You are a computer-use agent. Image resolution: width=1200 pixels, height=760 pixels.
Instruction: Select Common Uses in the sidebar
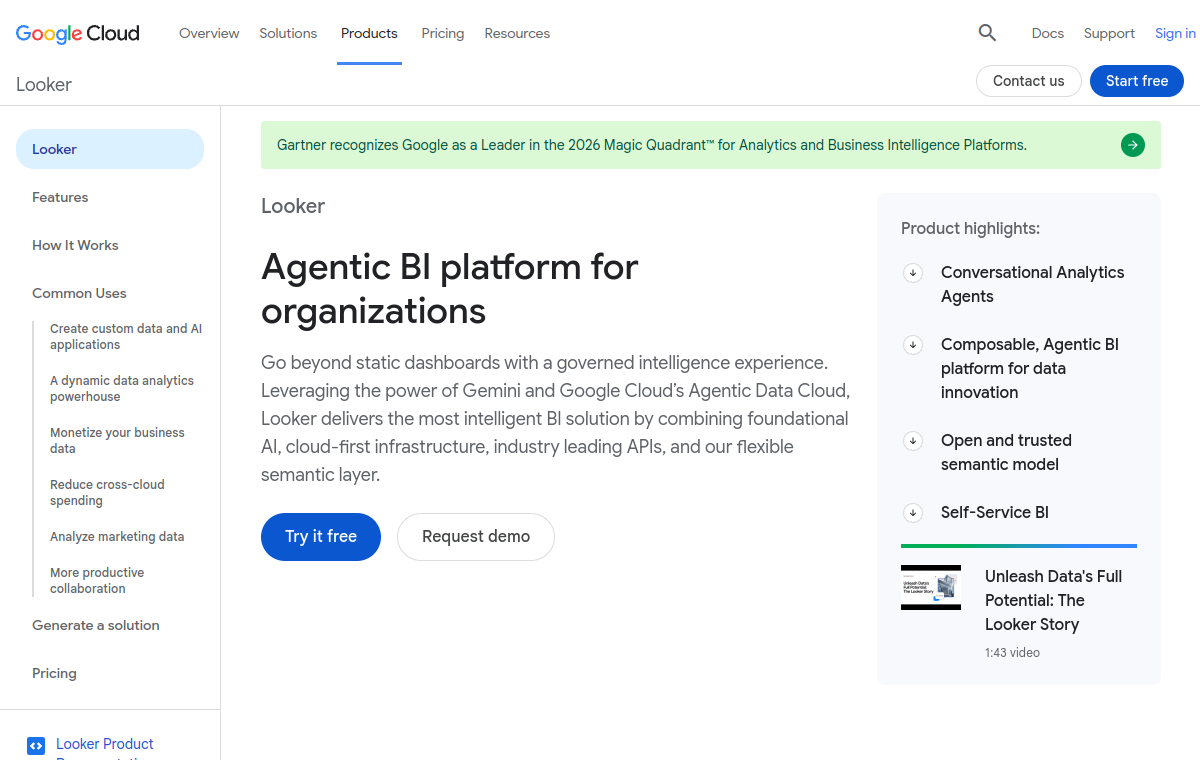point(79,293)
